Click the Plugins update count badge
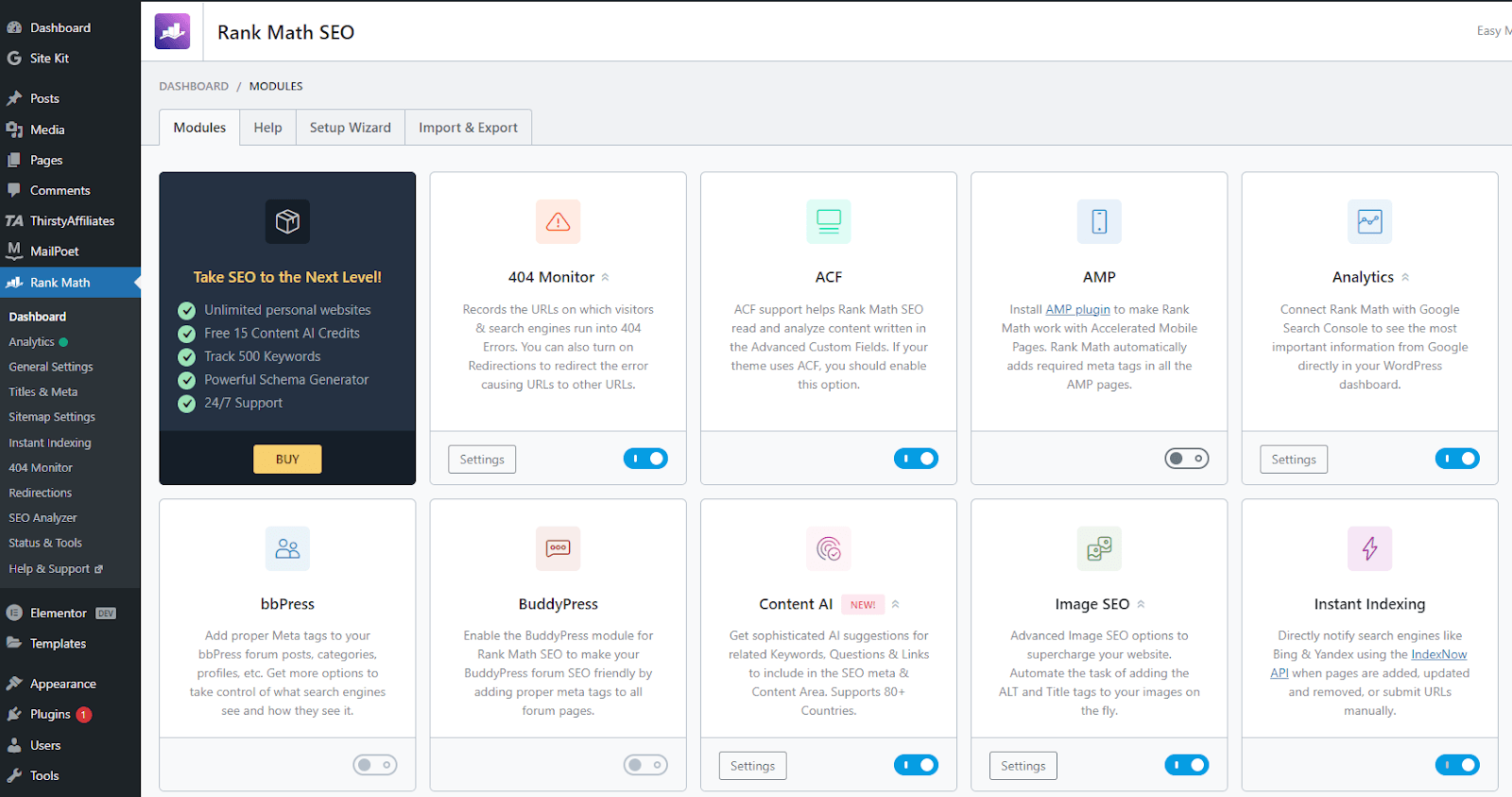This screenshot has width=1512, height=797. click(84, 715)
